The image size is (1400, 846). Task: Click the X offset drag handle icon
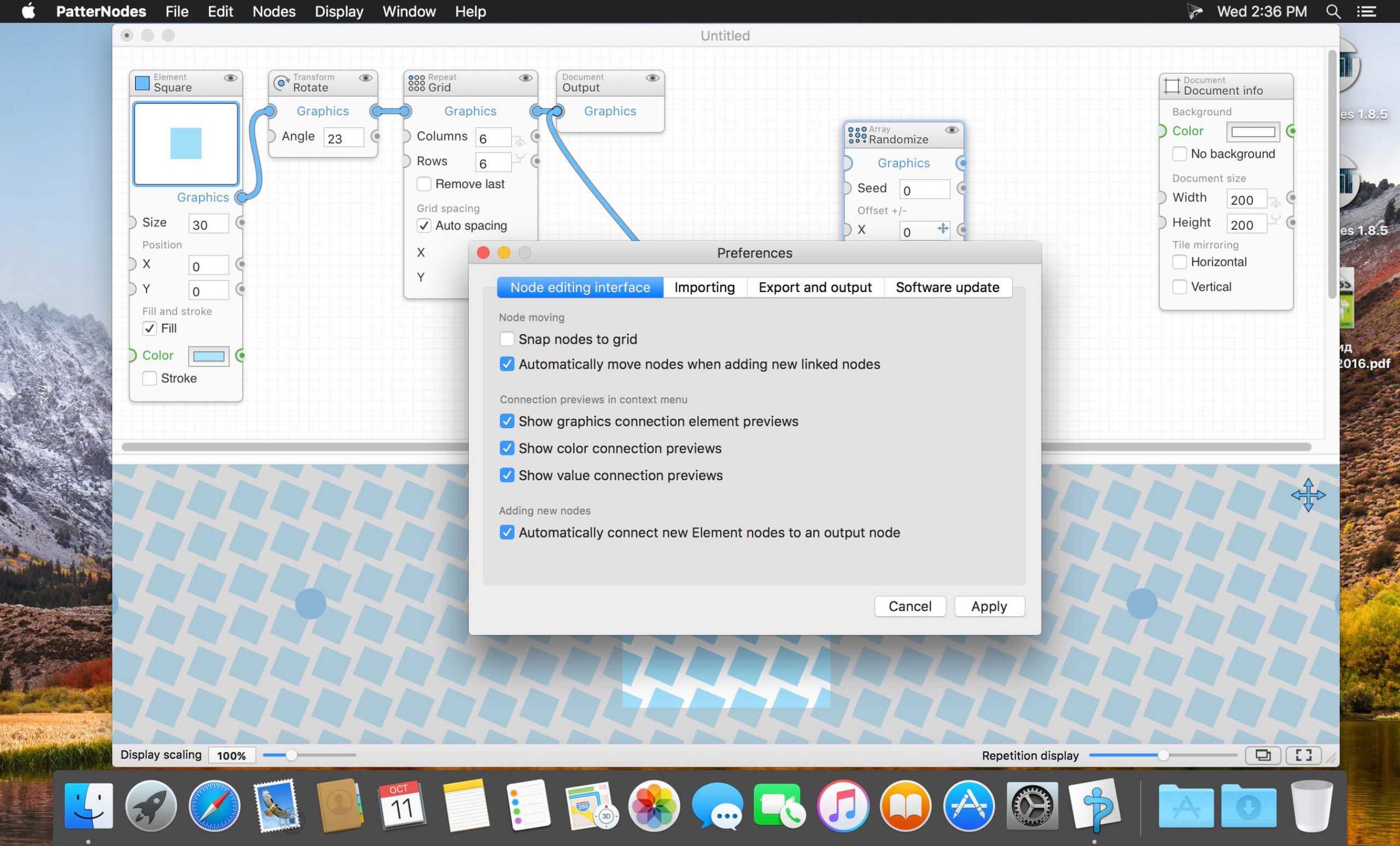click(x=943, y=229)
